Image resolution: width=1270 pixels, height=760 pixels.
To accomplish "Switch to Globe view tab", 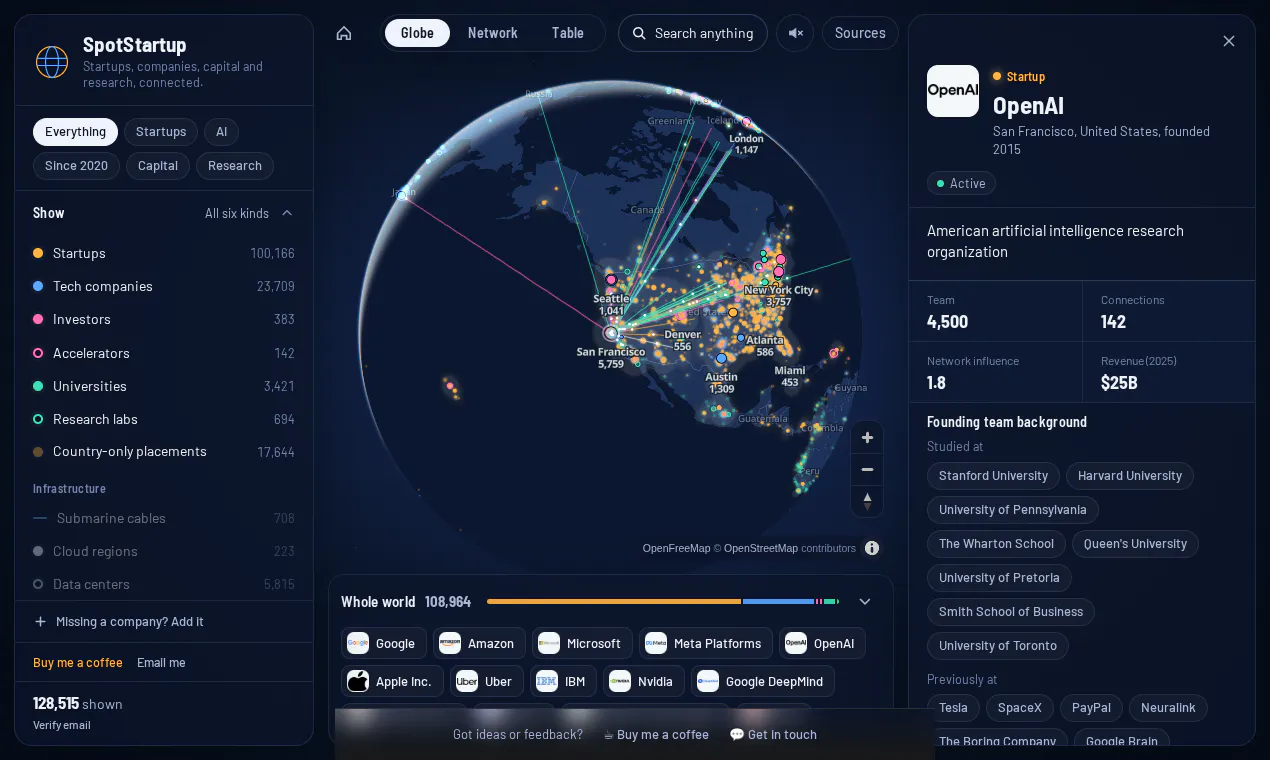I will click(417, 33).
